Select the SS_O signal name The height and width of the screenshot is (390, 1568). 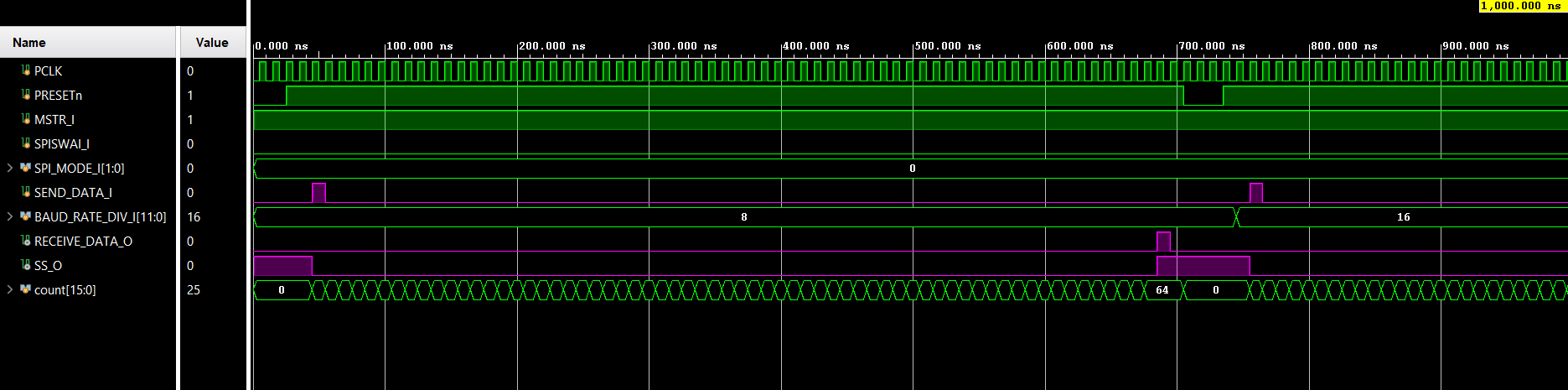point(48,266)
